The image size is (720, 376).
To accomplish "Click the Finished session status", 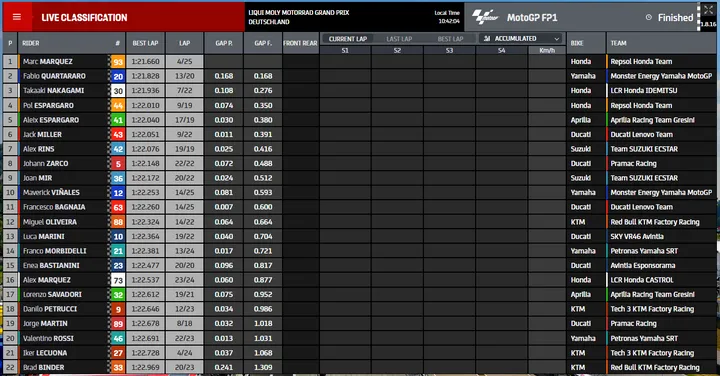I will click(675, 17).
